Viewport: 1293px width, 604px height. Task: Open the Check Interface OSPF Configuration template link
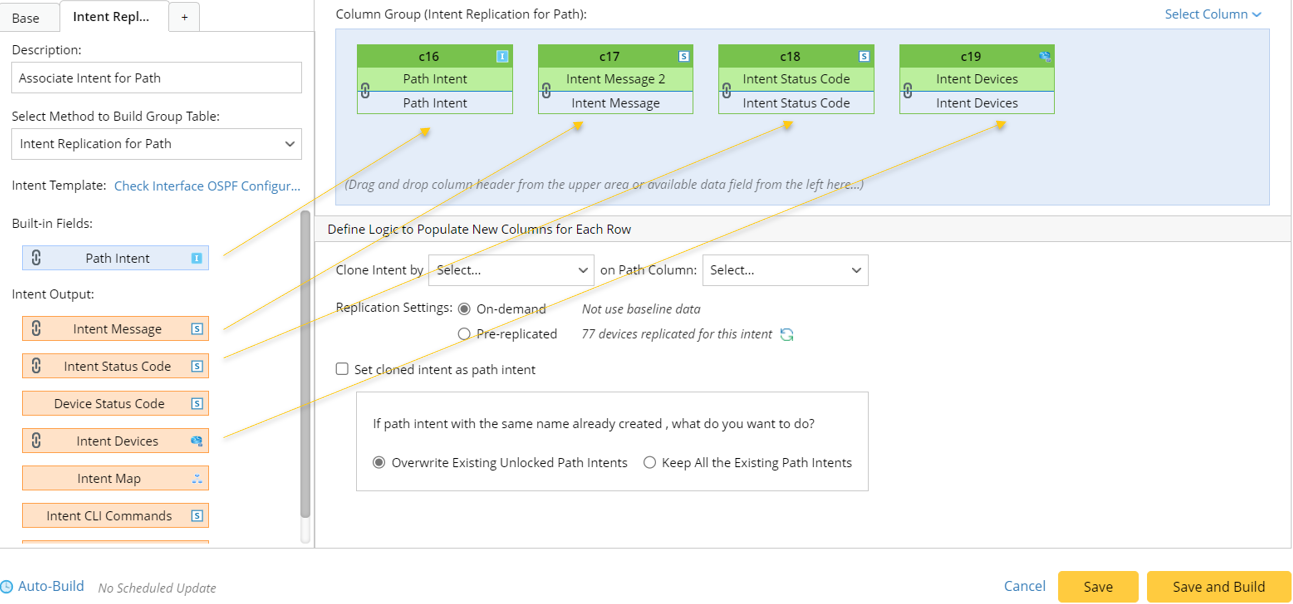click(207, 186)
